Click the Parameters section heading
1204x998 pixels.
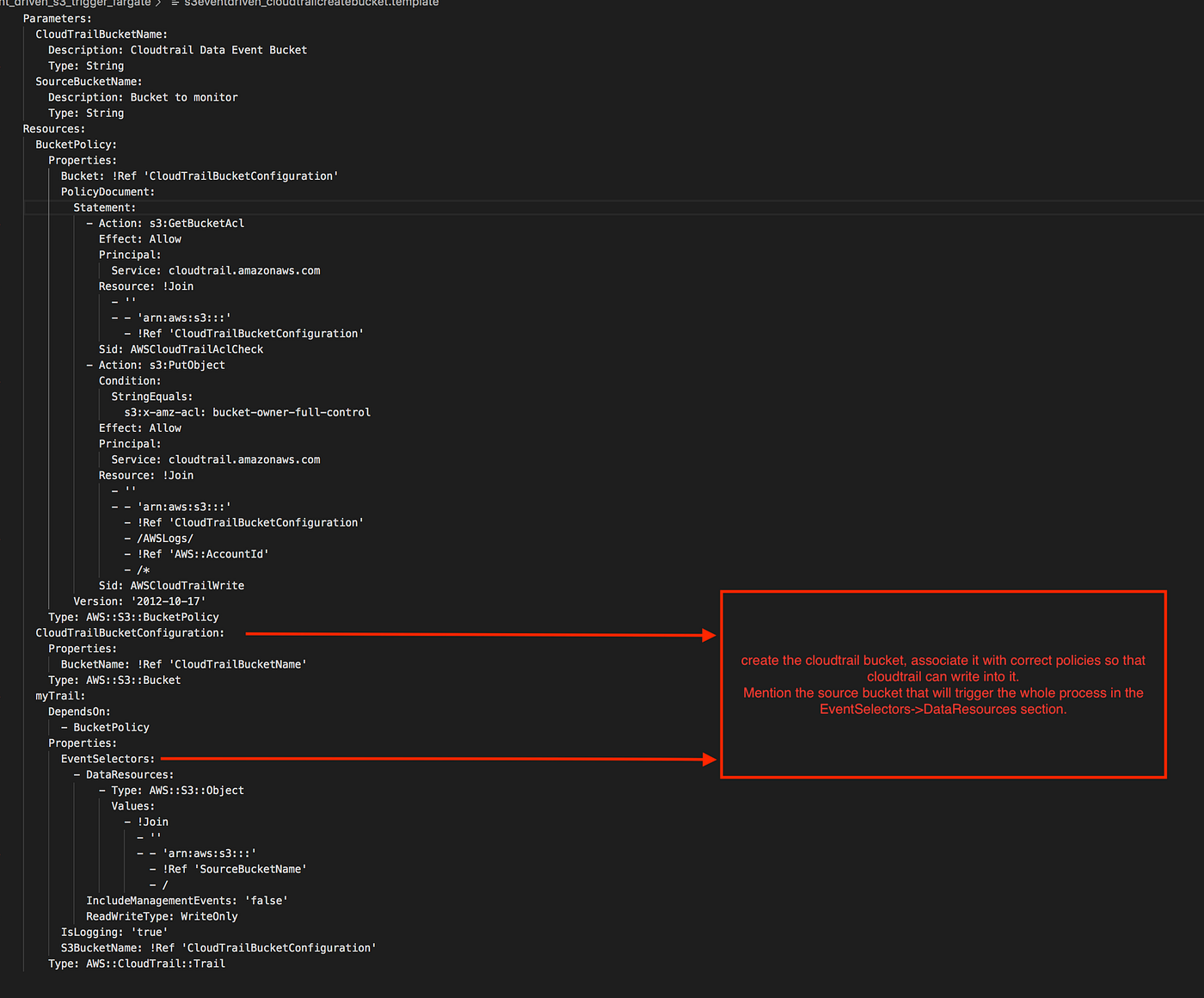pos(56,18)
